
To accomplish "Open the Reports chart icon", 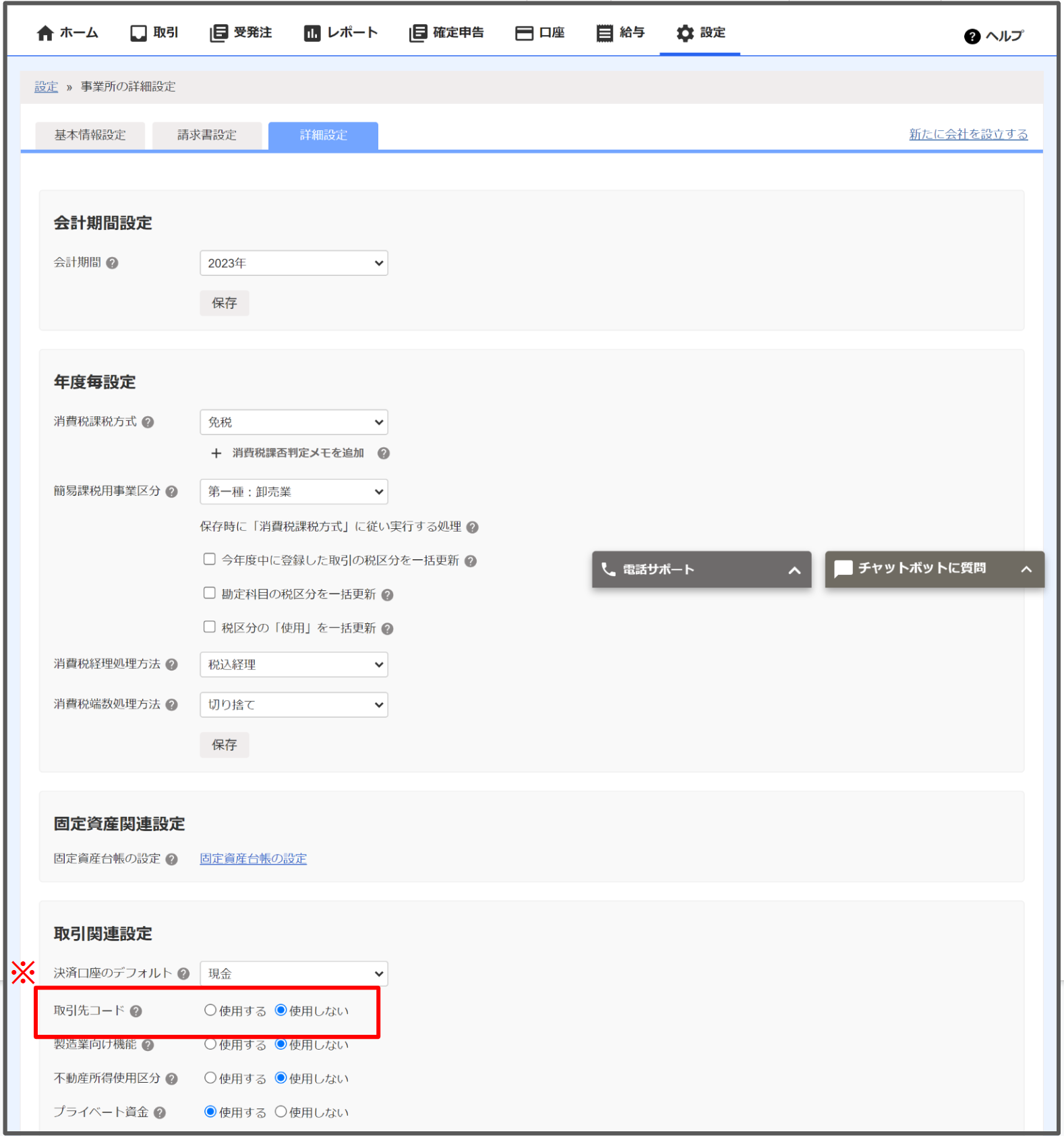I will point(312,33).
